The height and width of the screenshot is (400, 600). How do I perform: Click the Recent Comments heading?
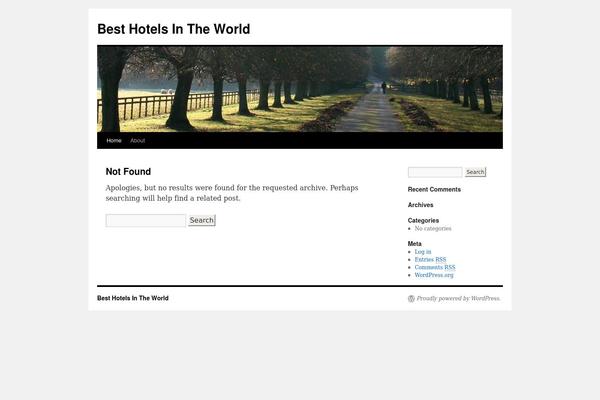(434, 189)
